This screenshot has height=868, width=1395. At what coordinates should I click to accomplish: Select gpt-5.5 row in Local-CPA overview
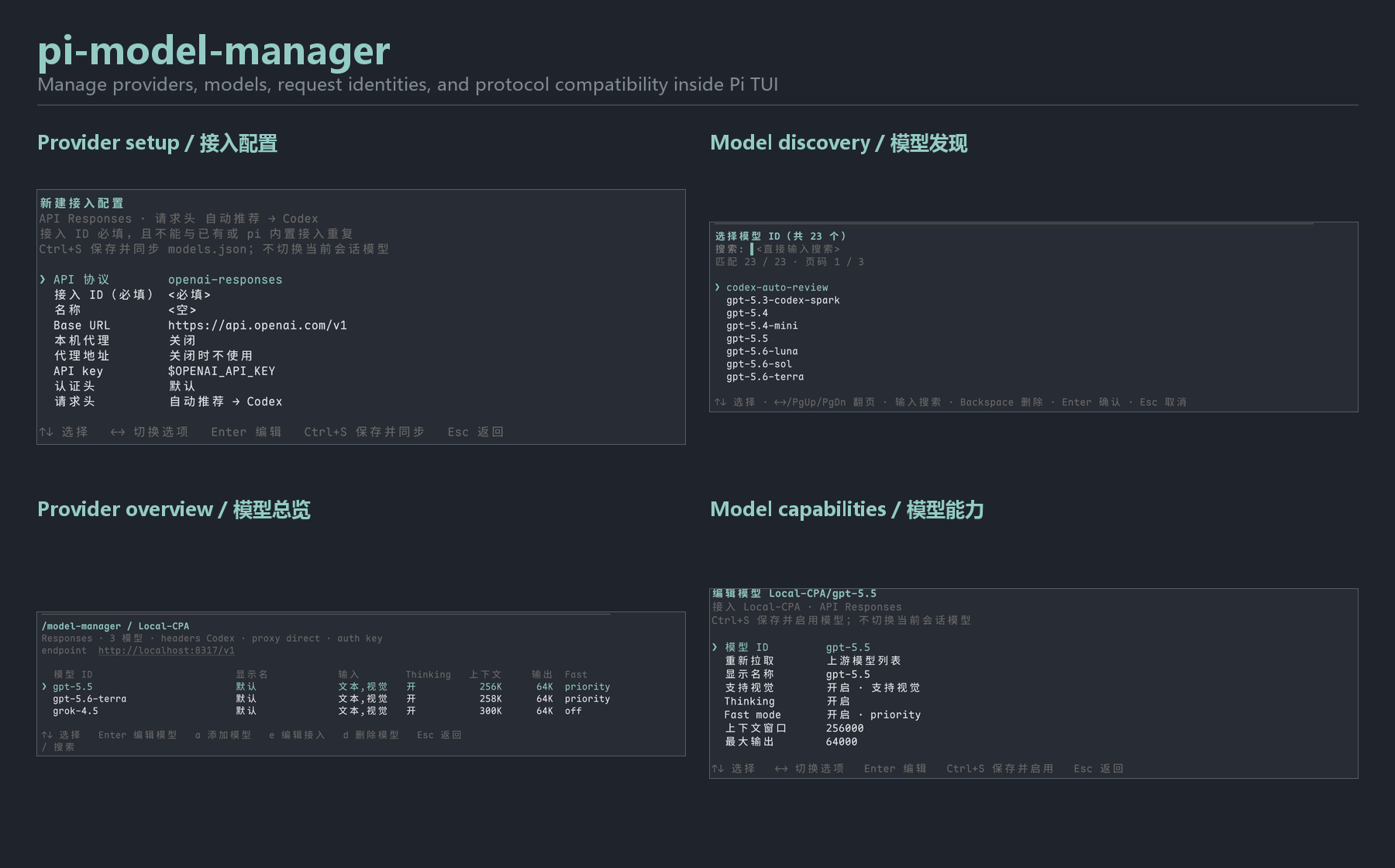coord(325,687)
